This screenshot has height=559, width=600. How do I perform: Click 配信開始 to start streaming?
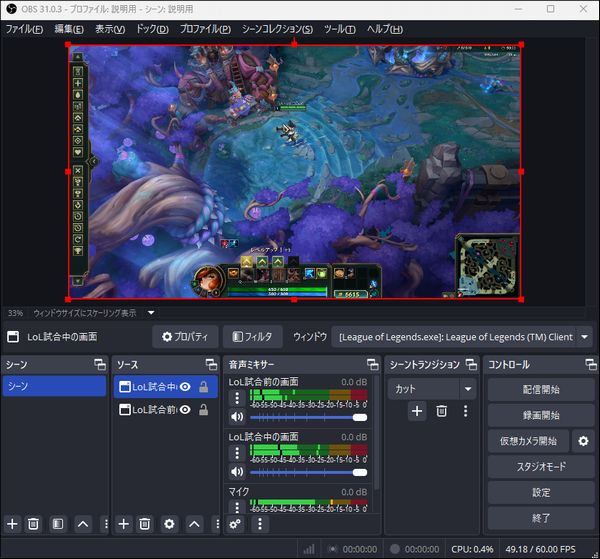click(x=541, y=390)
